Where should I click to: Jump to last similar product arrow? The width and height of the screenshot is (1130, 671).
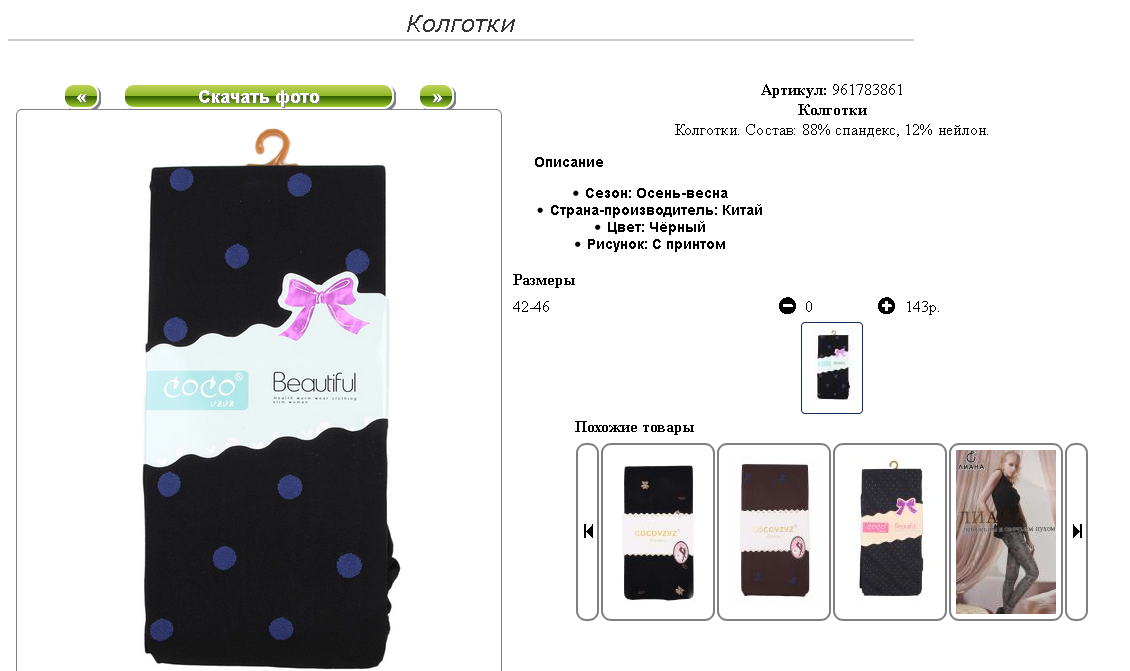click(x=1077, y=531)
